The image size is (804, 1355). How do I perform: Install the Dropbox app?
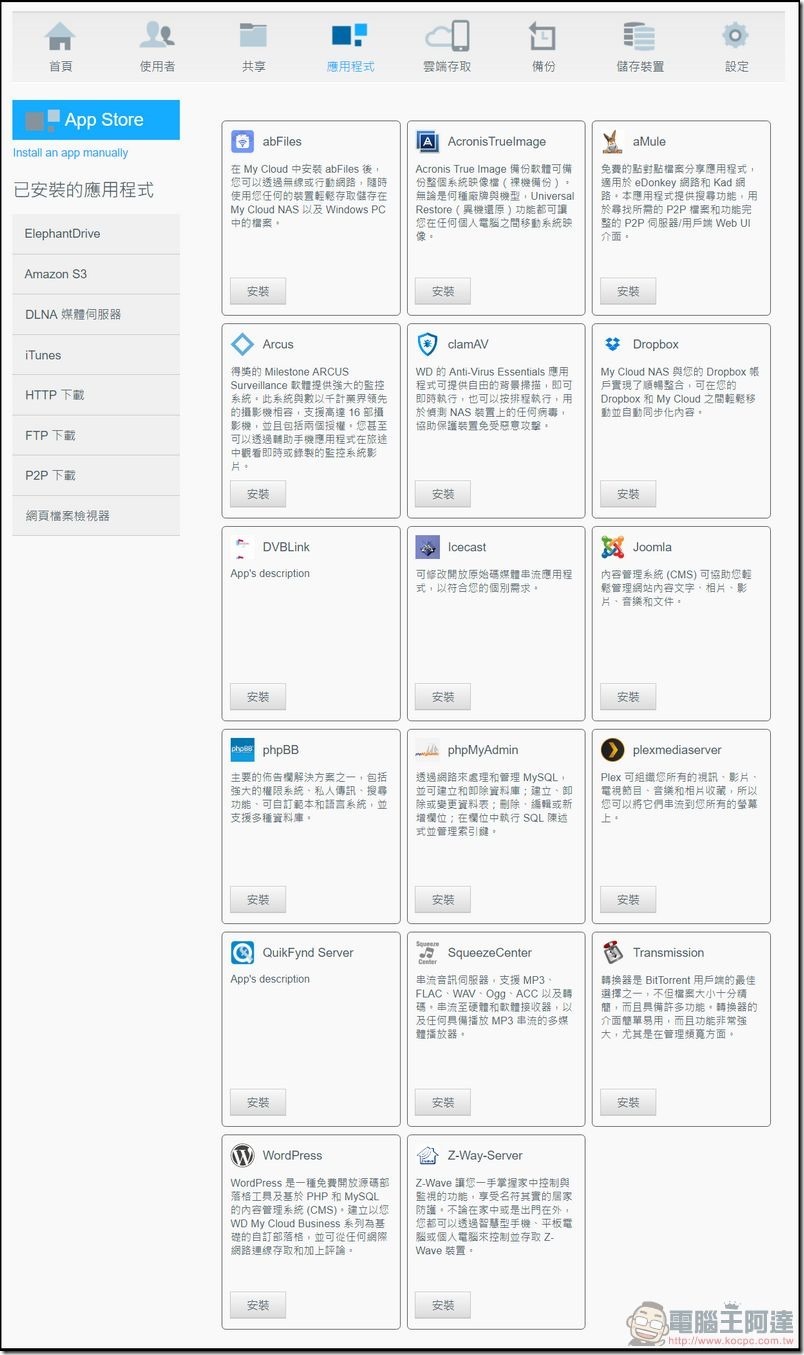point(628,494)
